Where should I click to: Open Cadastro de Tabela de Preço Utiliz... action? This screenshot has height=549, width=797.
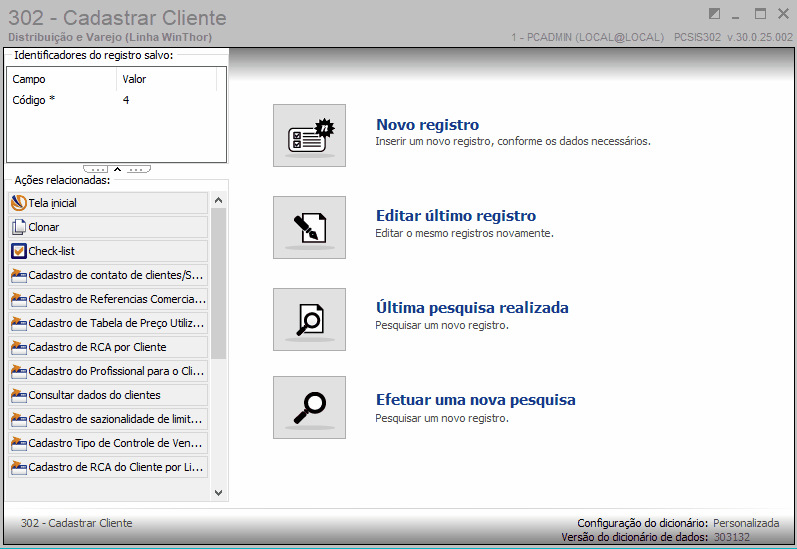[x=108, y=323]
